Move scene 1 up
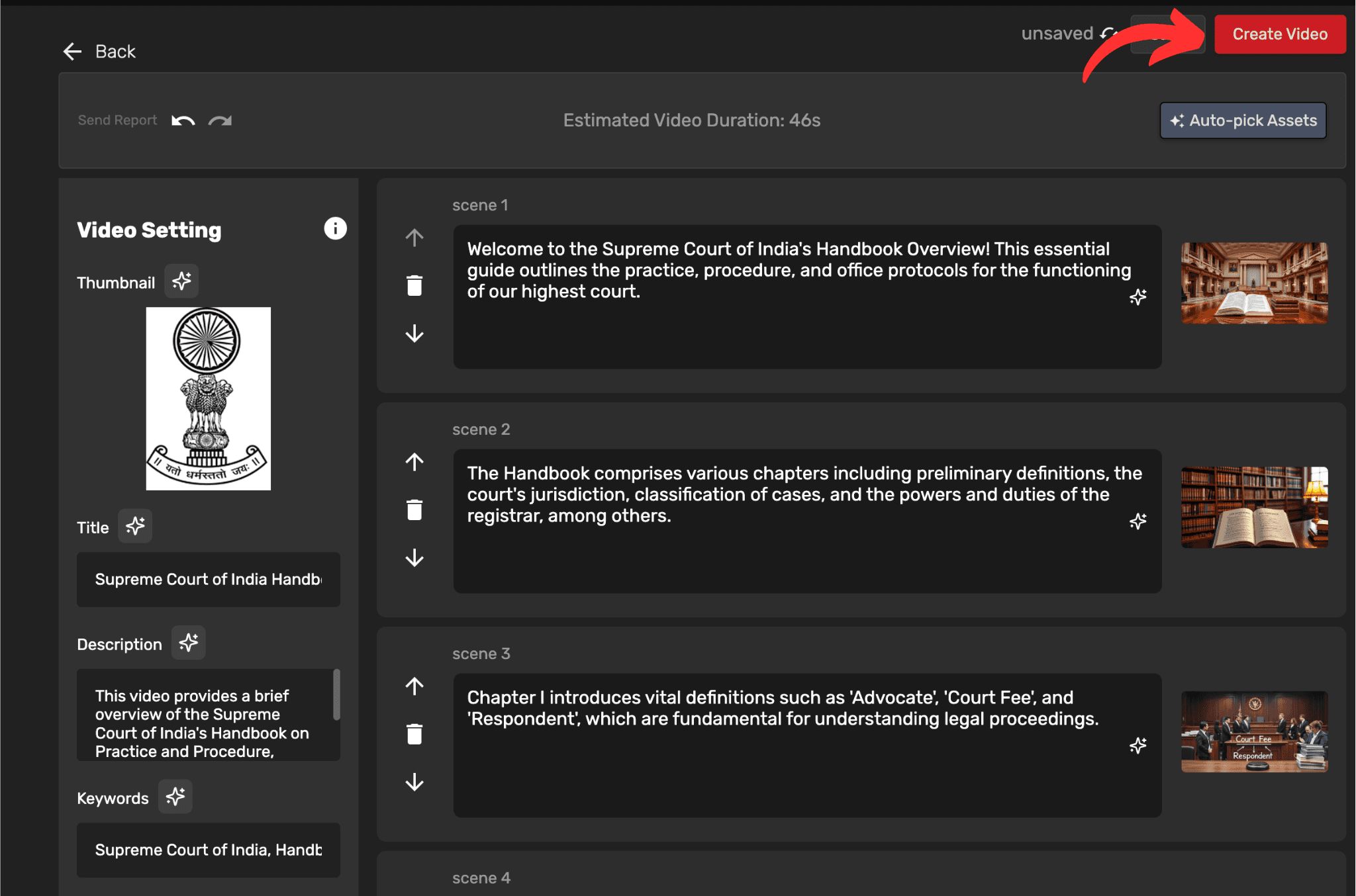1356x896 pixels. (414, 238)
